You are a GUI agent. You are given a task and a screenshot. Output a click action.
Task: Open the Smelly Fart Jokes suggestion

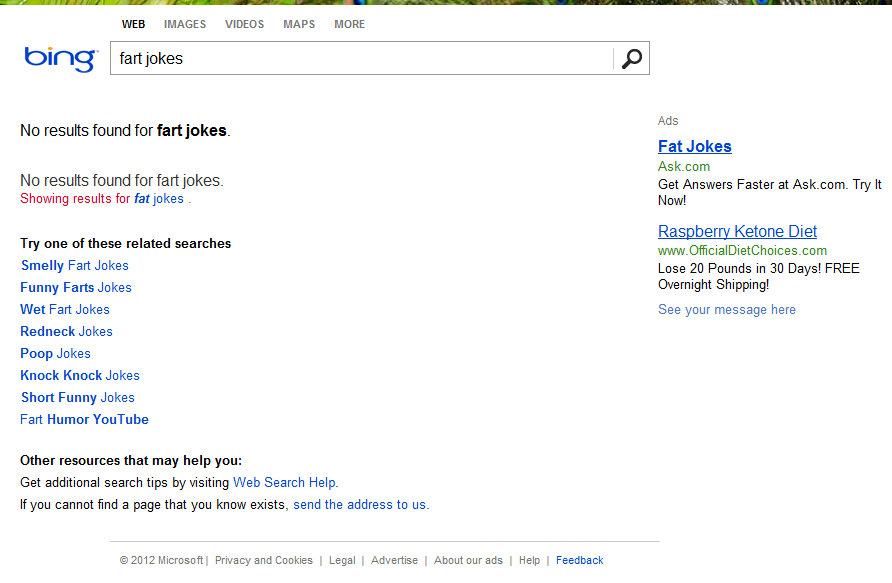coord(74,265)
